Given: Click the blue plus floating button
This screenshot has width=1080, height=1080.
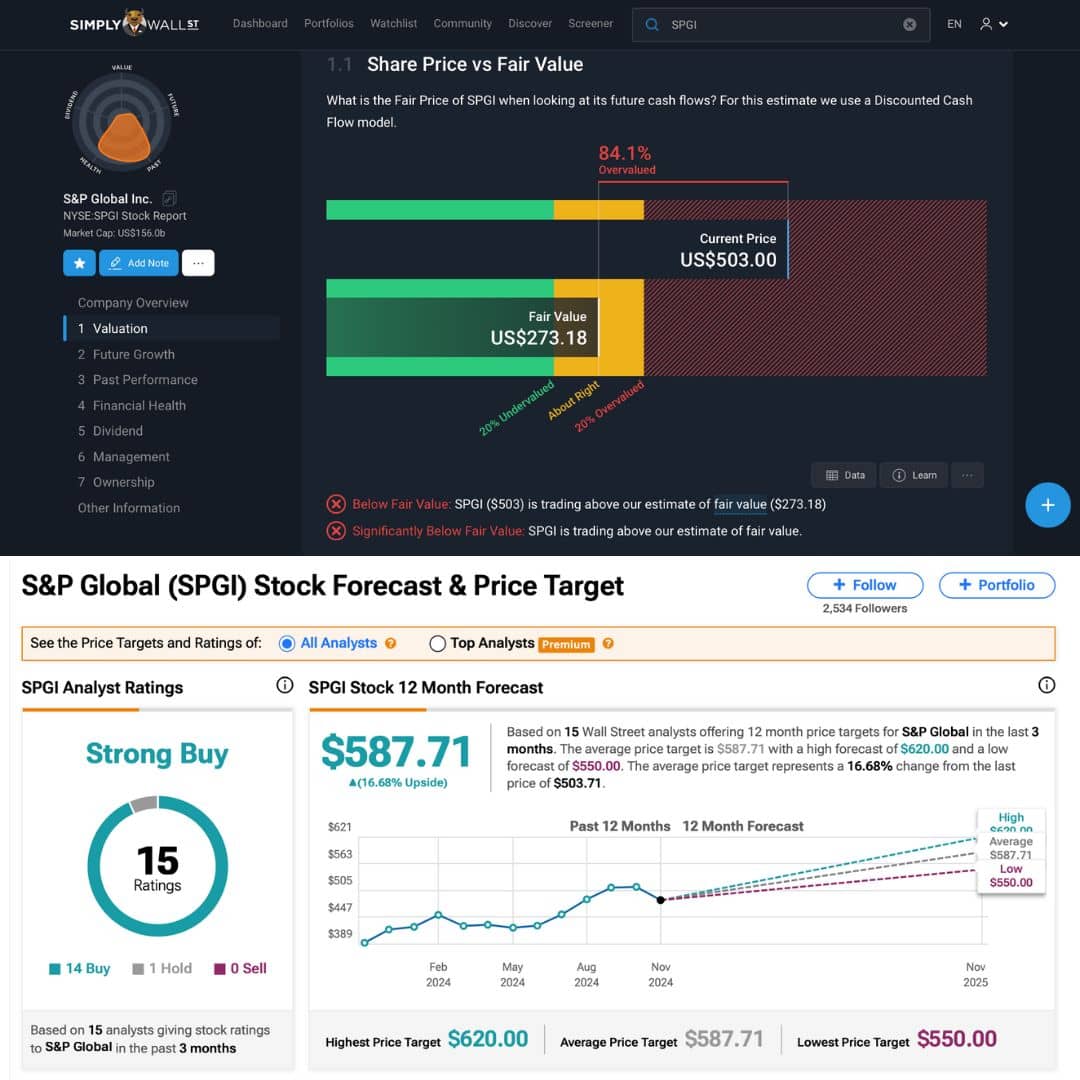Looking at the screenshot, I should pos(1048,505).
